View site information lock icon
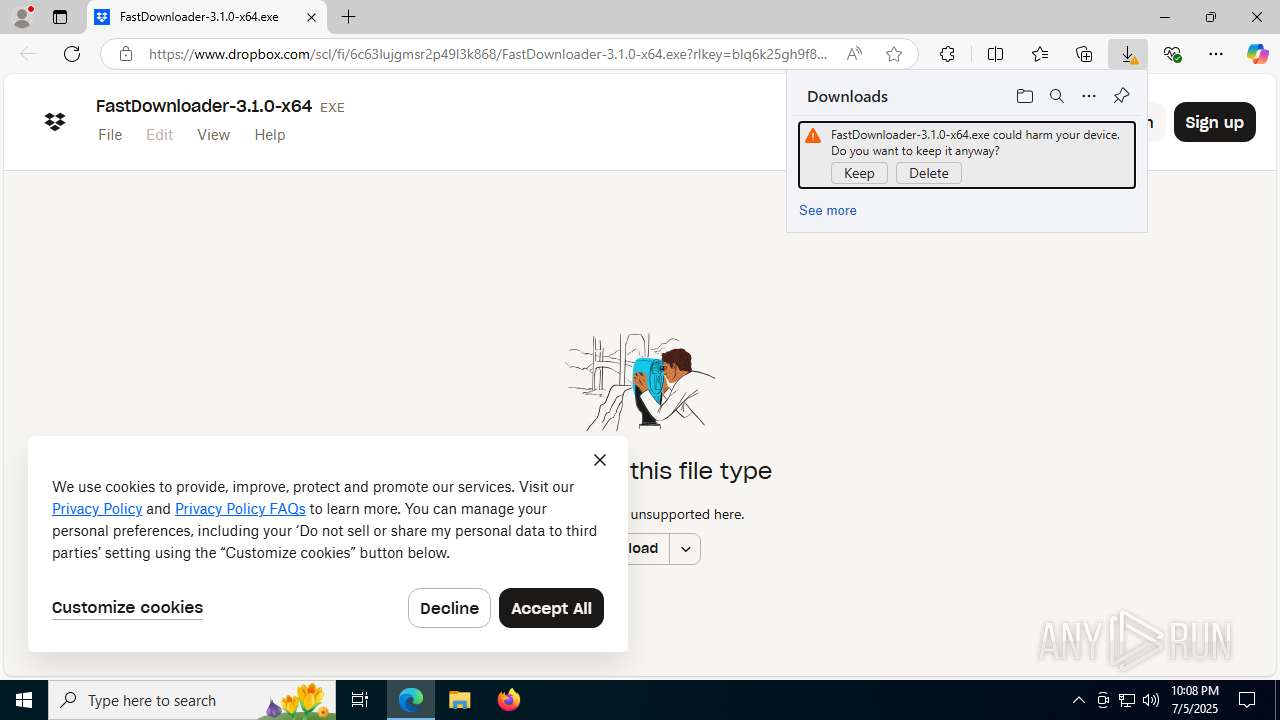 (x=126, y=54)
